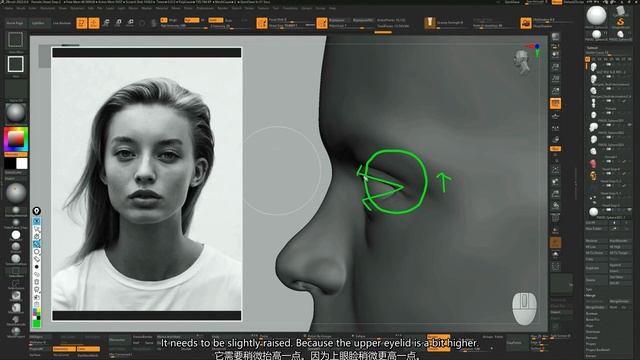The image size is (640, 360).
Task: Select the Rotate transform icon
Action: click(x=130, y=23)
